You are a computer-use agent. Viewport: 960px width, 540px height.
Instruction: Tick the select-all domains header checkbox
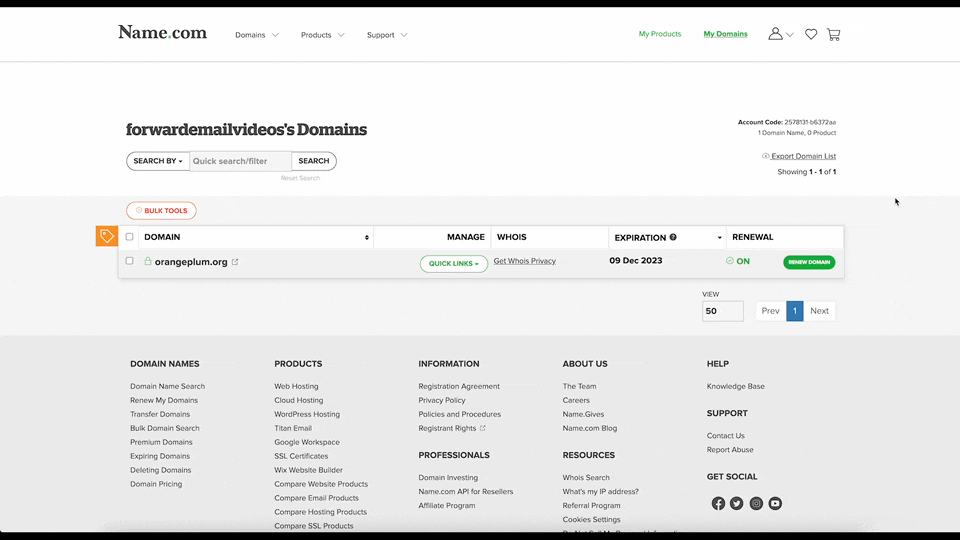(x=129, y=236)
